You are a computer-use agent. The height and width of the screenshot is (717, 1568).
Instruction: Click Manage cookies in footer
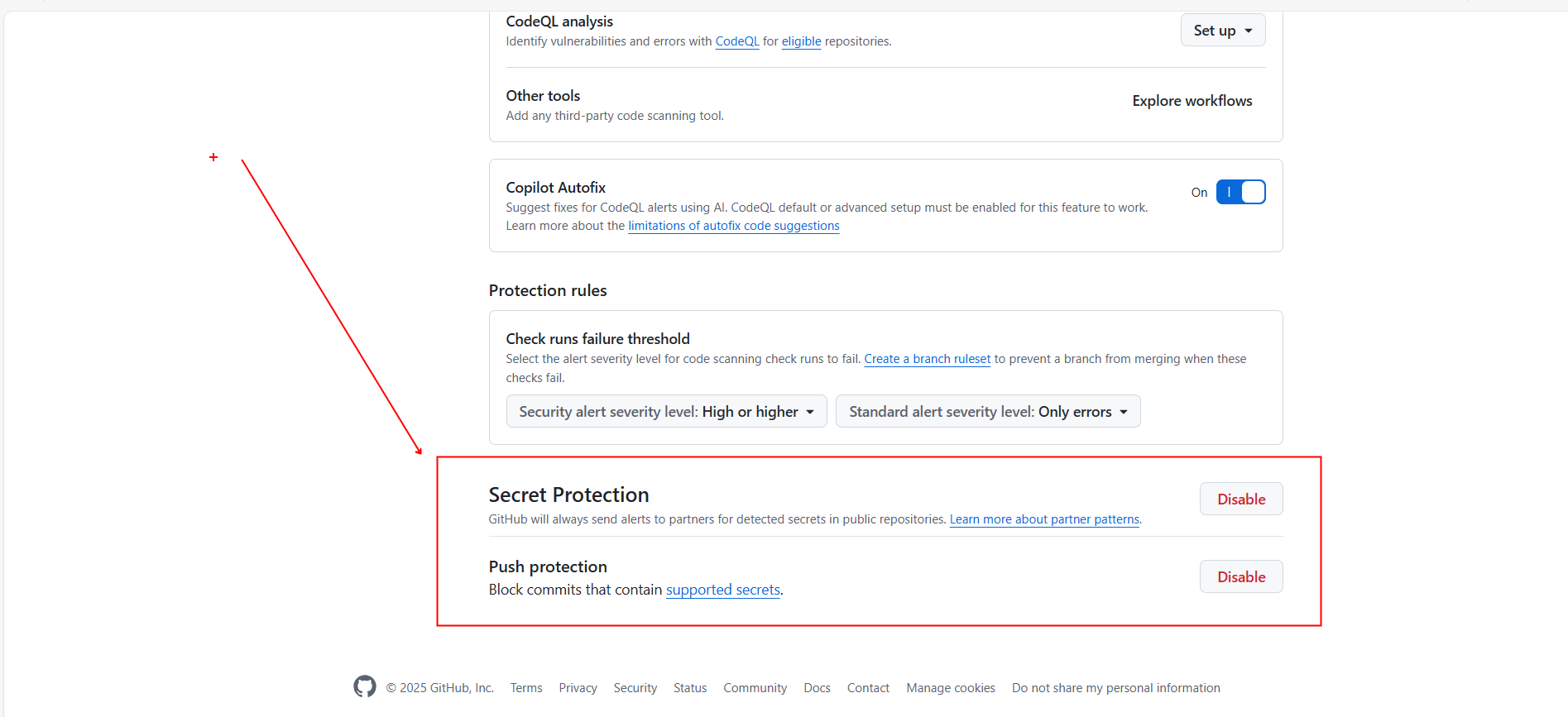[x=950, y=688]
